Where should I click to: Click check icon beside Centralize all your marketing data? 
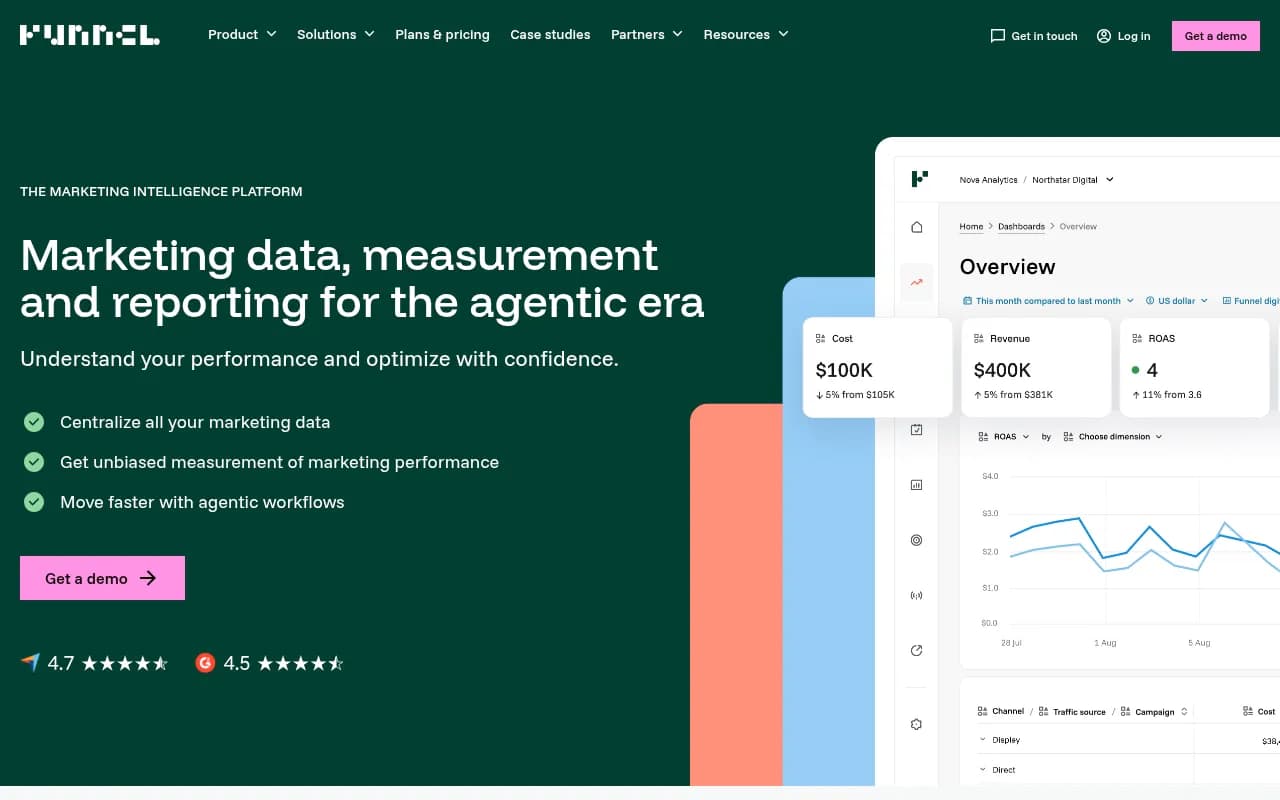pyautogui.click(x=34, y=422)
